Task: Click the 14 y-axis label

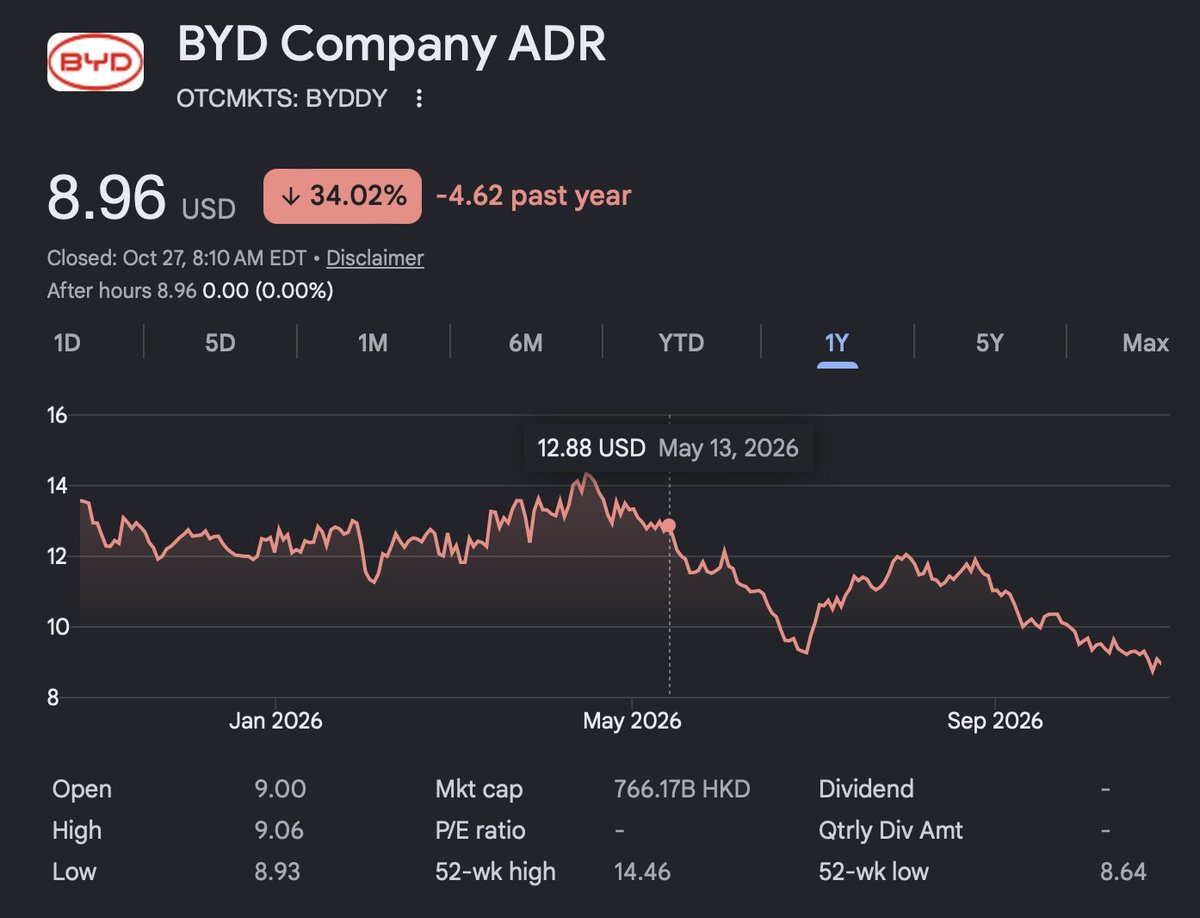Action: tap(58, 486)
